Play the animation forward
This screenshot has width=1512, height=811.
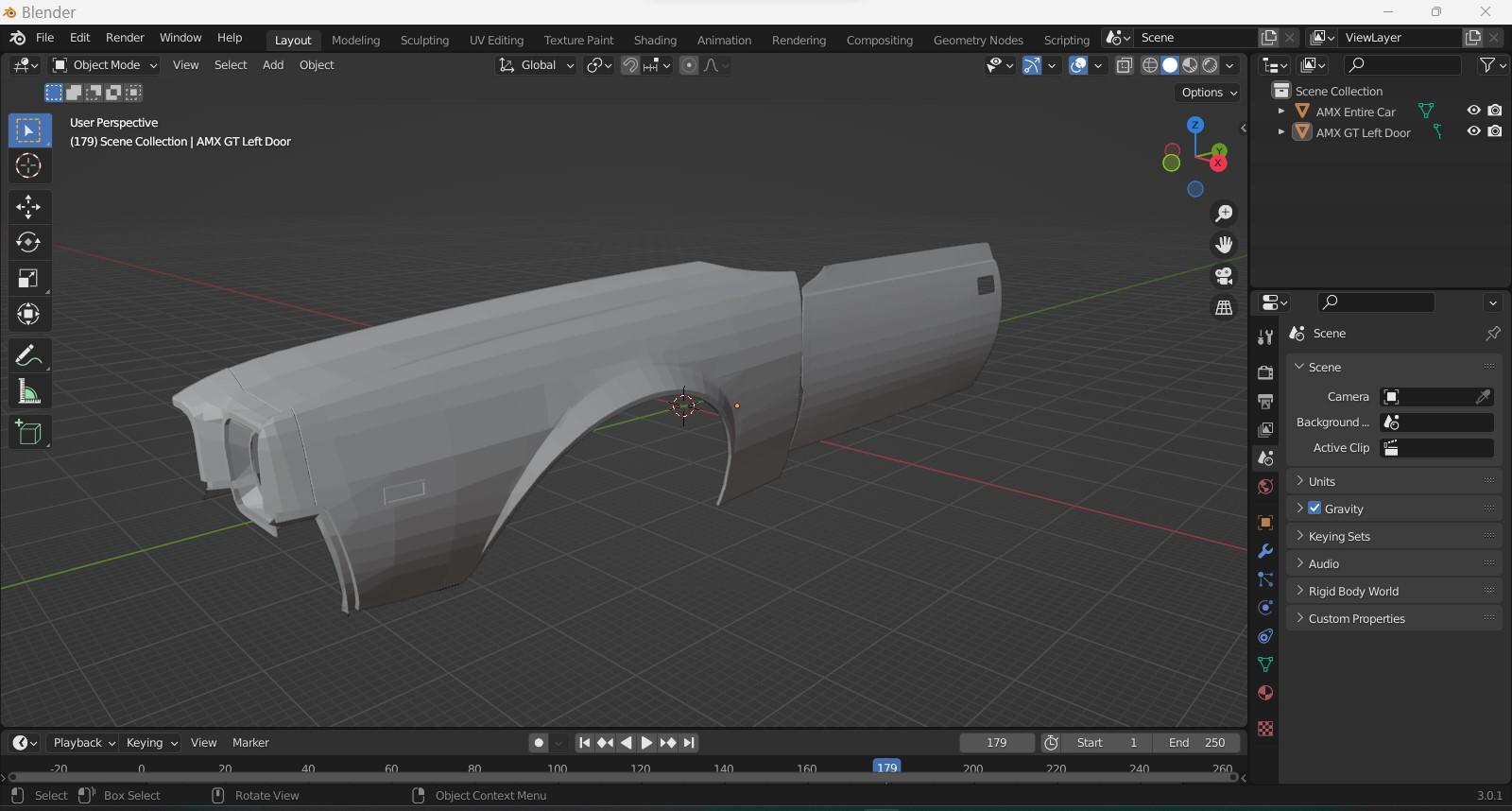click(647, 743)
